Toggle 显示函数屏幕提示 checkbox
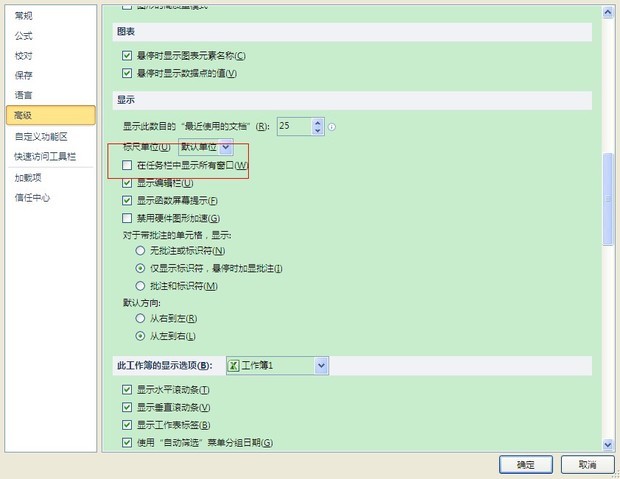The image size is (620, 479). (x=127, y=201)
